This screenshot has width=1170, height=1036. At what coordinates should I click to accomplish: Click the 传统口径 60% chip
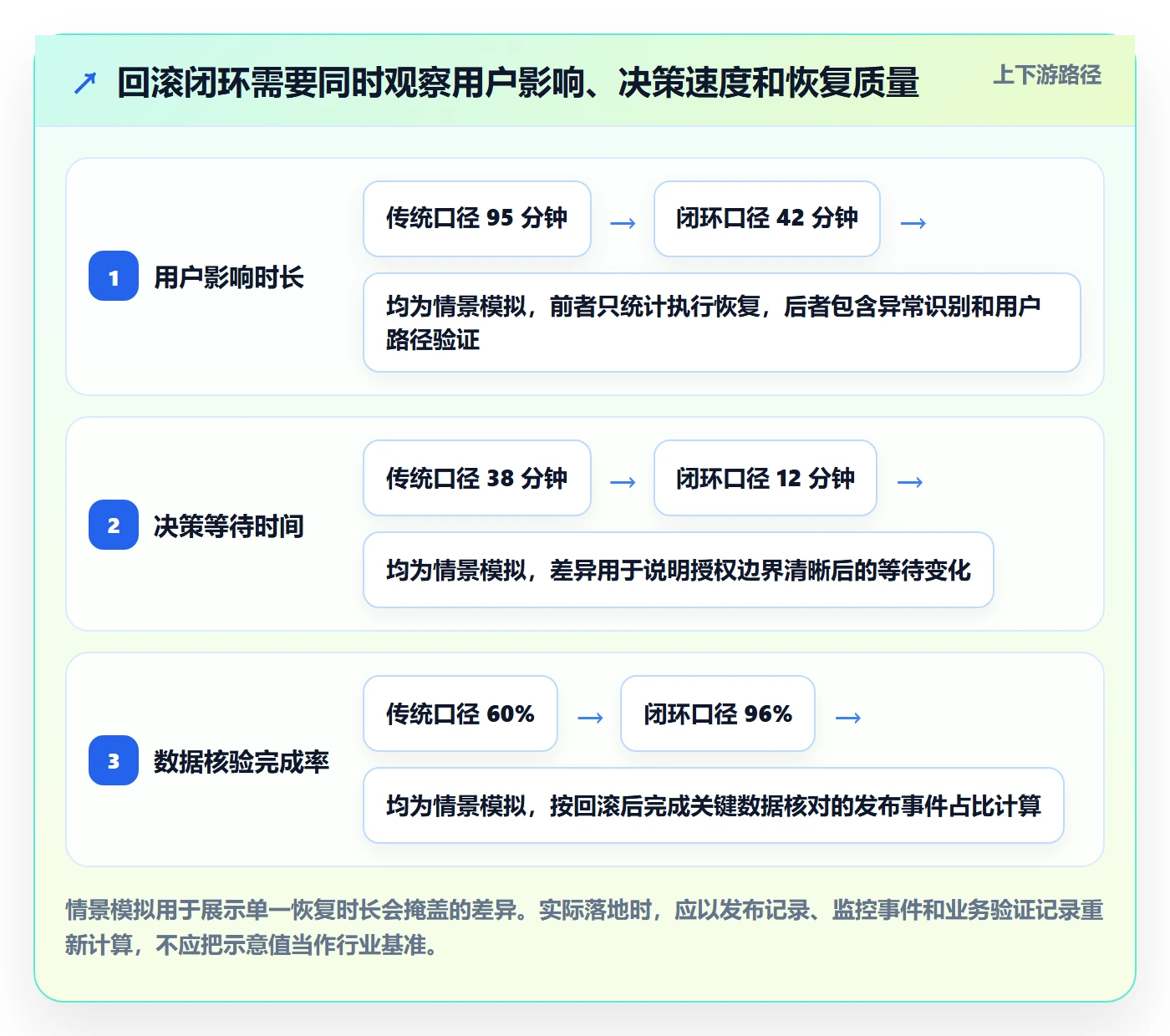(460, 714)
